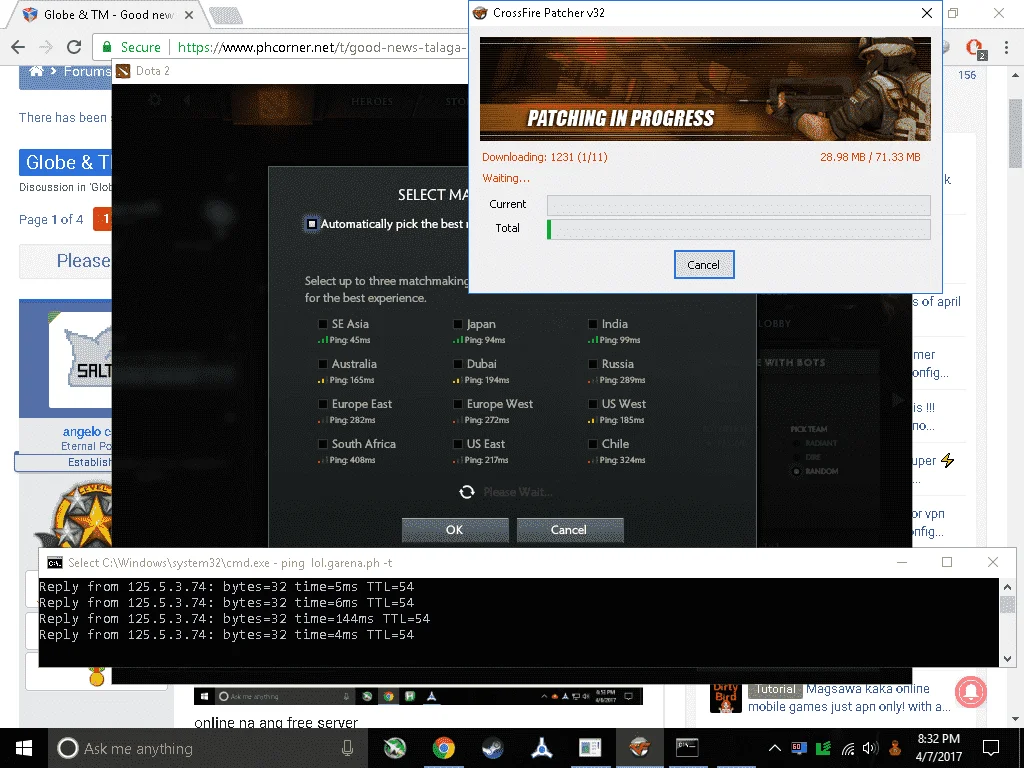Image resolution: width=1024 pixels, height=768 pixels.
Task: Check the US West region box
Action: pyautogui.click(x=592, y=404)
